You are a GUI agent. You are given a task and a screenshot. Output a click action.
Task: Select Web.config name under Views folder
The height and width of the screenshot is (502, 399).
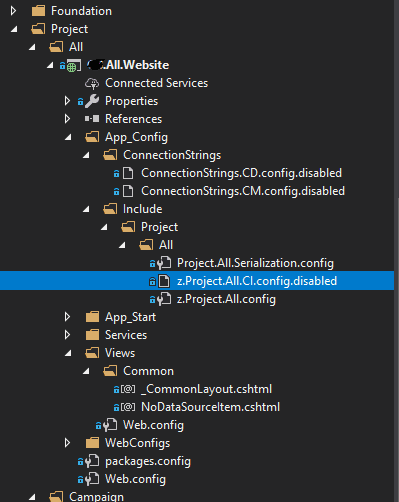(153, 425)
